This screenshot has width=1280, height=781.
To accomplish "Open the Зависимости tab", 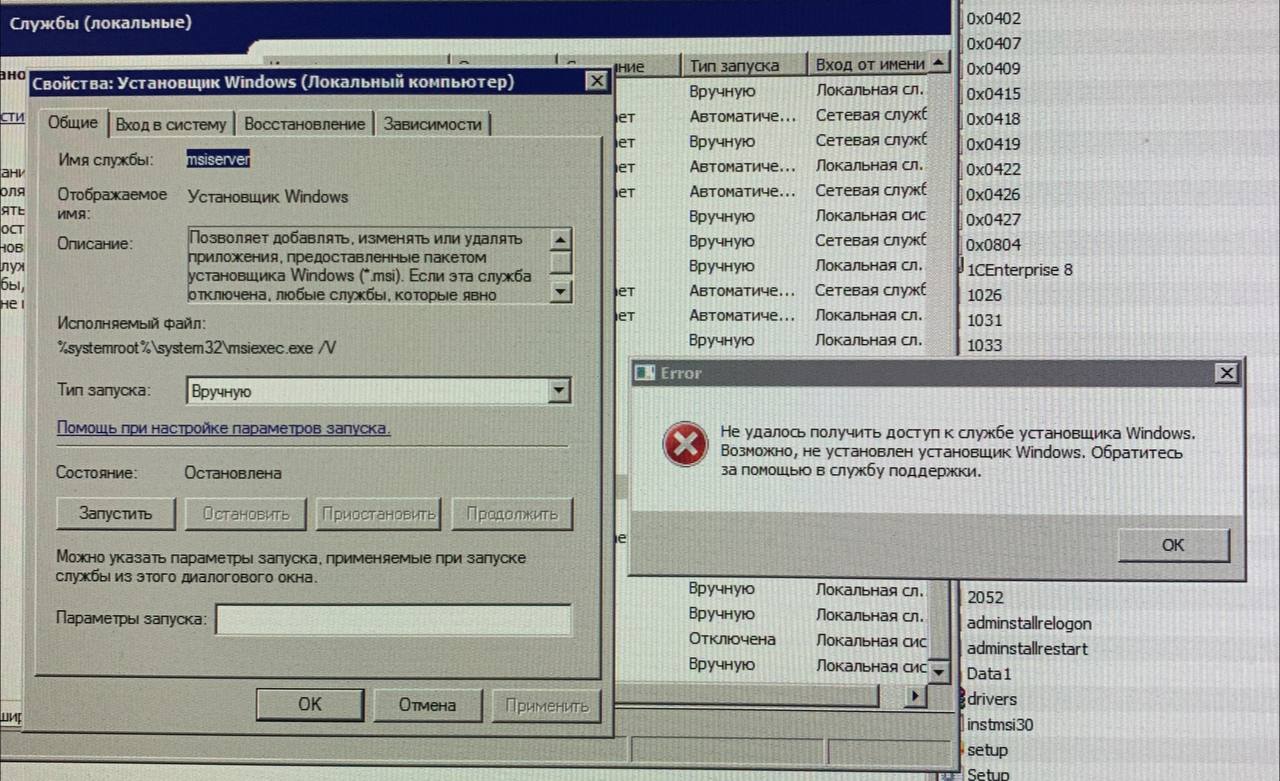I will (432, 124).
